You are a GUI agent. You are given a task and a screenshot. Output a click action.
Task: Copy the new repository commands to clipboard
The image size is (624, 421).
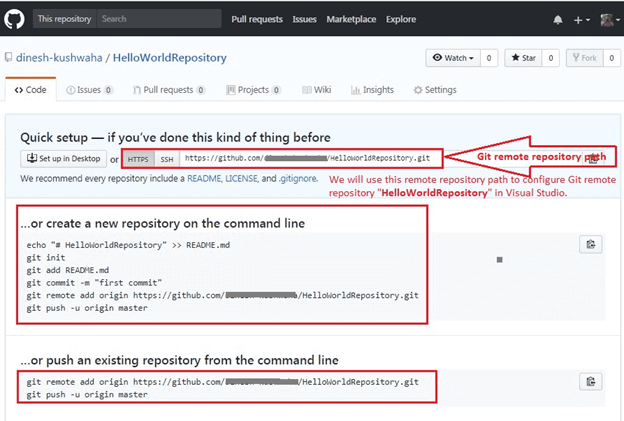[x=591, y=244]
